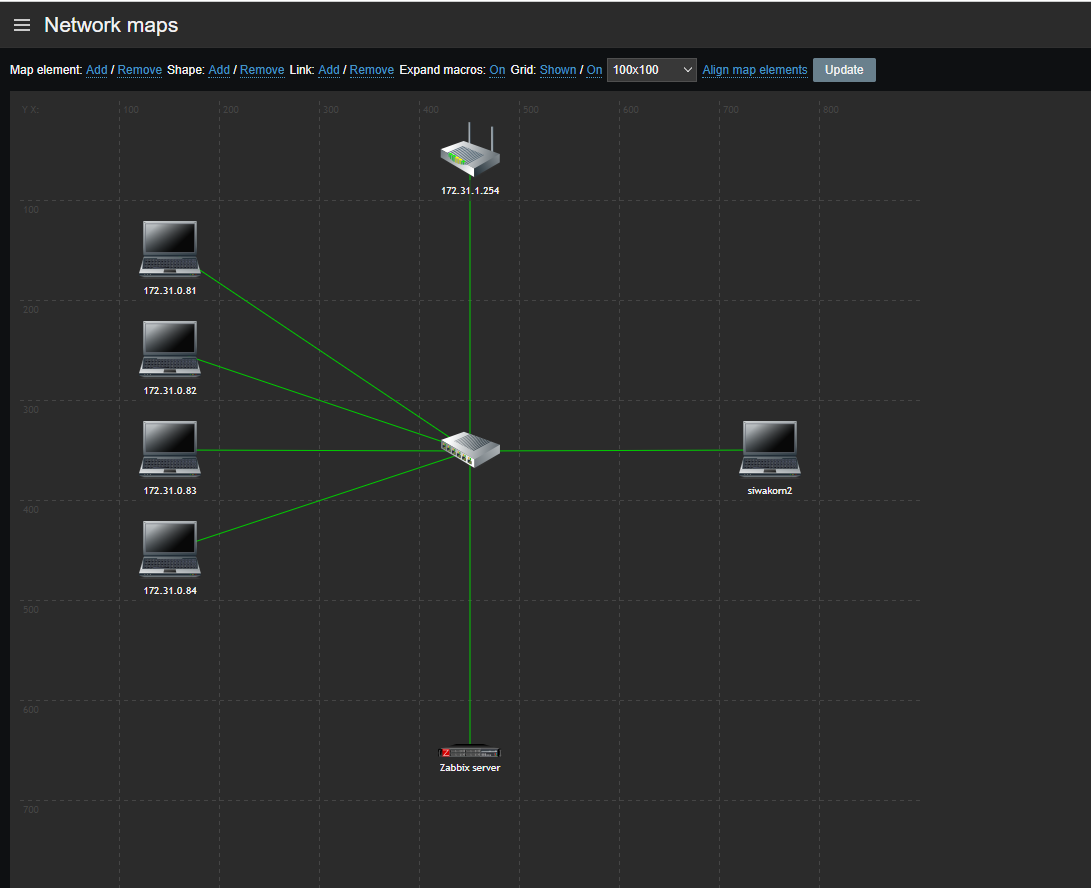Select the laptop icon 172.31.0.83
Image resolution: width=1091 pixels, height=888 pixels.
170,450
